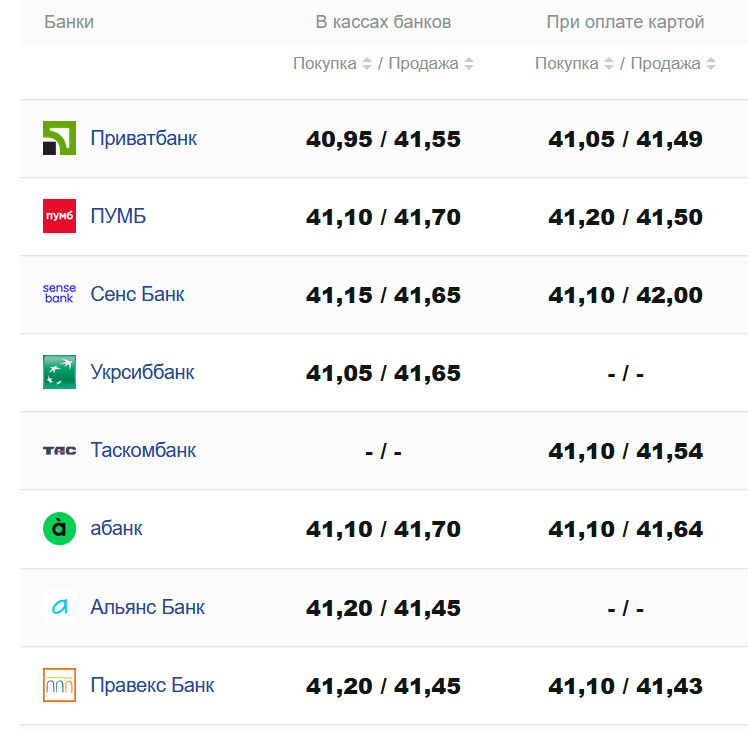Viewport: 748px width, 731px height.
Task: Go to Сенс Банк page
Action: (137, 294)
